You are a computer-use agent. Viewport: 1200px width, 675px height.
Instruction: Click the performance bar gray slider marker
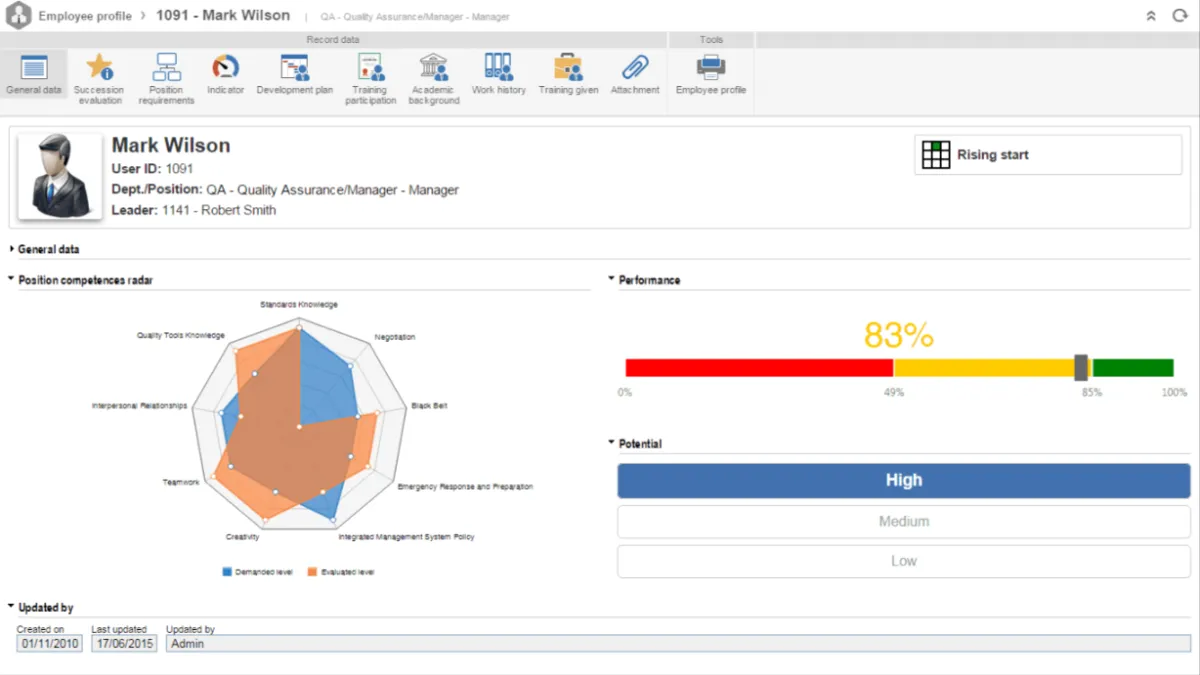(1081, 367)
